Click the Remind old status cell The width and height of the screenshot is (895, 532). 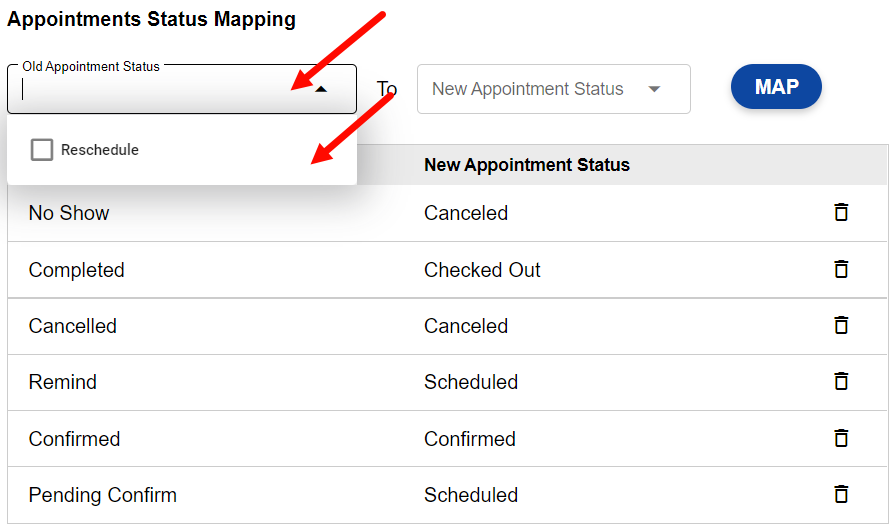[x=62, y=382]
